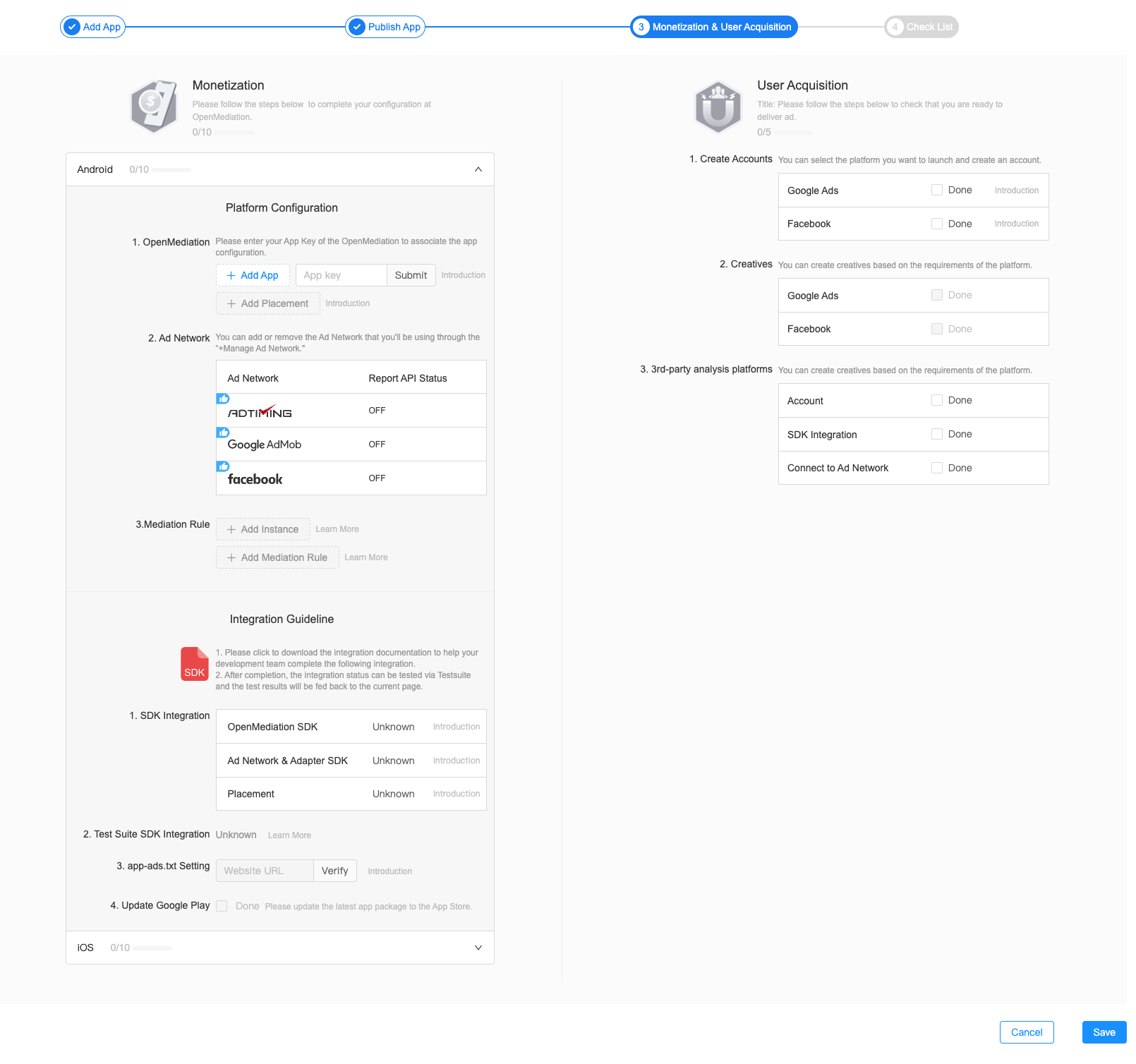
Task: Click the red SDK document icon
Action: [195, 664]
